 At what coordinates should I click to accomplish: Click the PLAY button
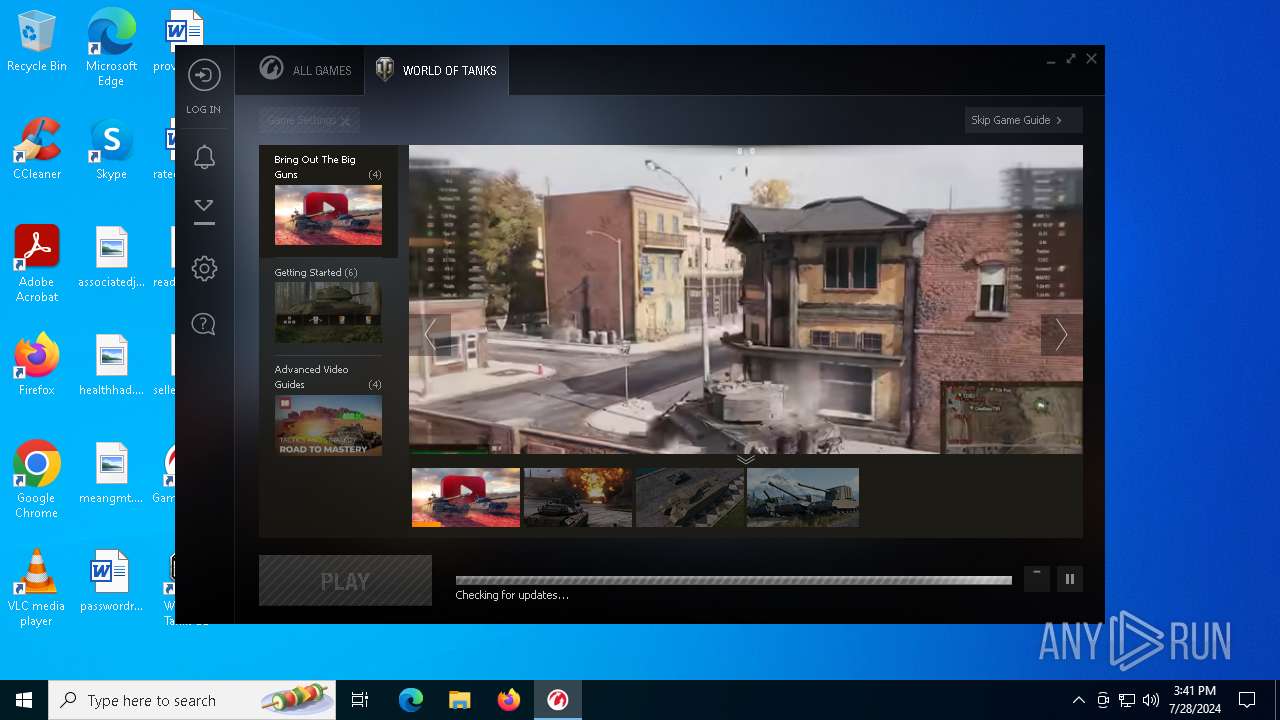pyautogui.click(x=345, y=581)
